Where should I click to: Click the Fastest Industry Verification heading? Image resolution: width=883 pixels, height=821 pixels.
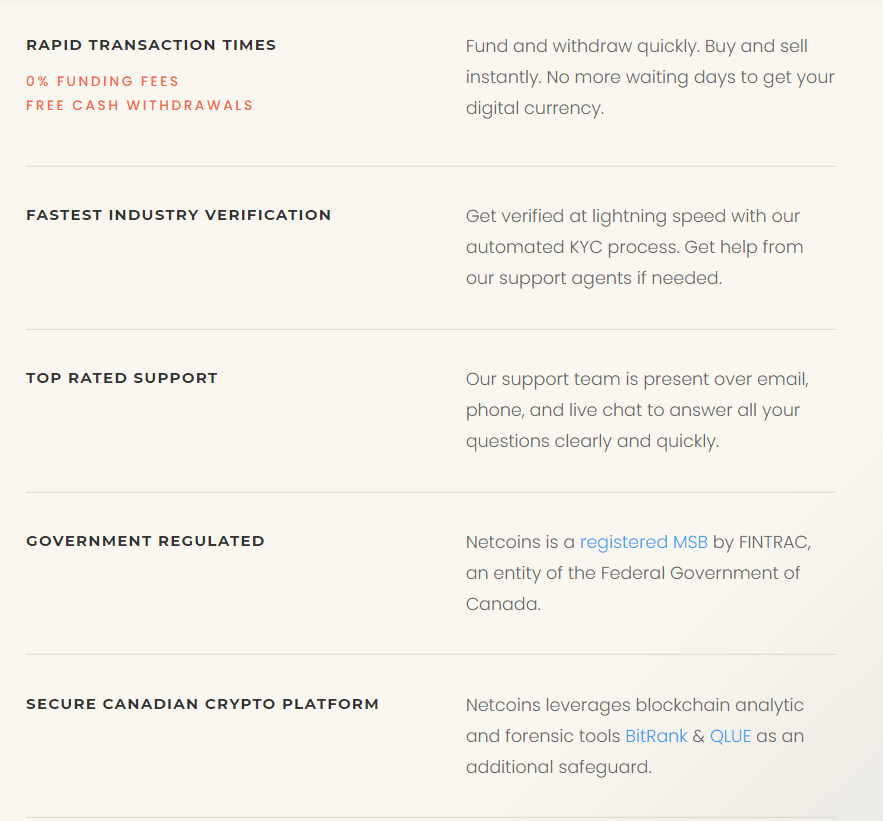178,215
